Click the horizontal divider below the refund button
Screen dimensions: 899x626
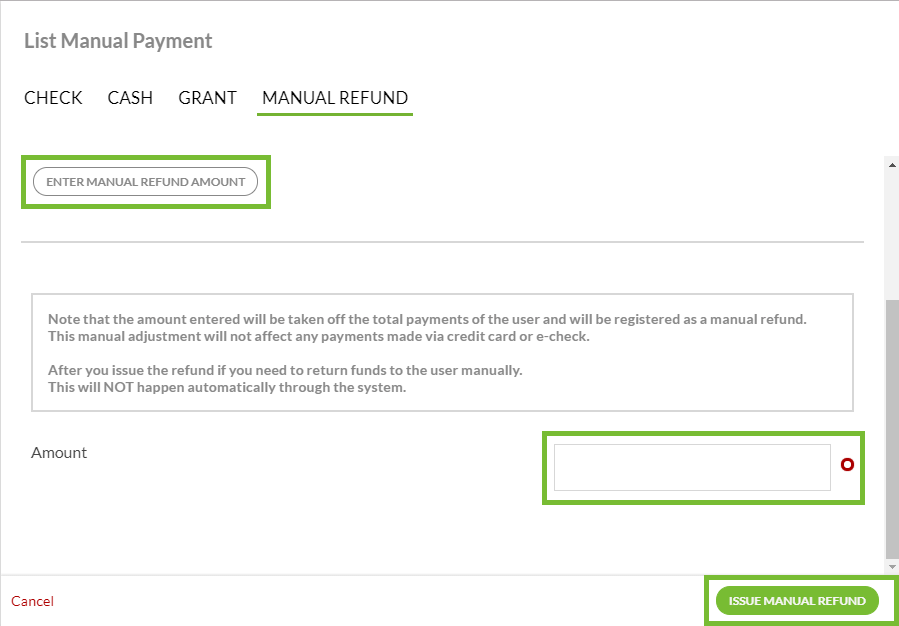coord(442,242)
